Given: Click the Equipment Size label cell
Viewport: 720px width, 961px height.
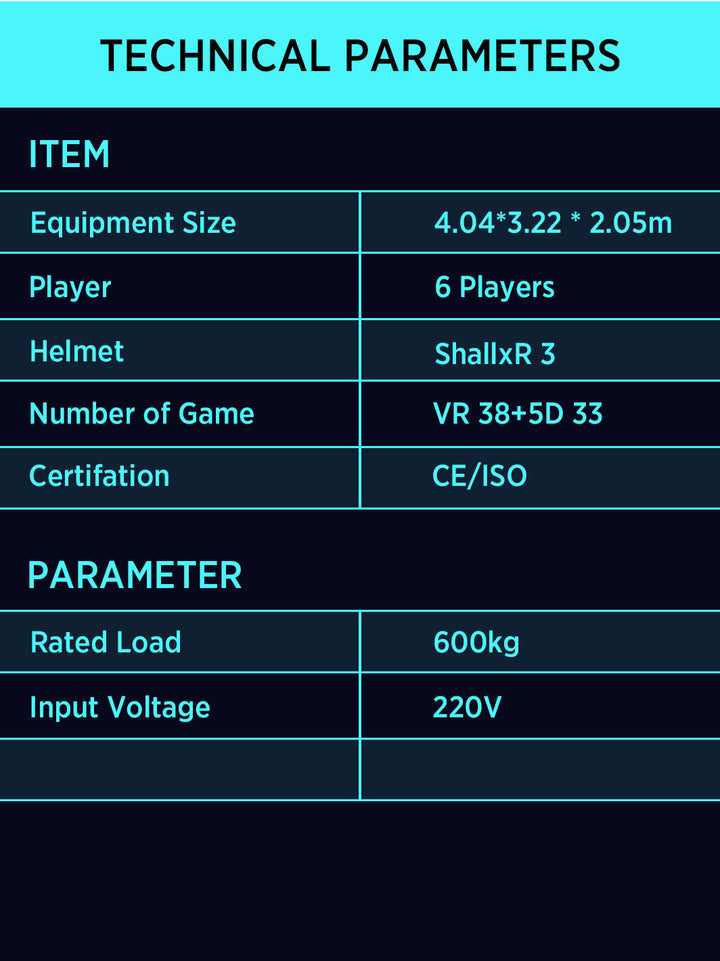Looking at the screenshot, I should pyautogui.click(x=133, y=222).
